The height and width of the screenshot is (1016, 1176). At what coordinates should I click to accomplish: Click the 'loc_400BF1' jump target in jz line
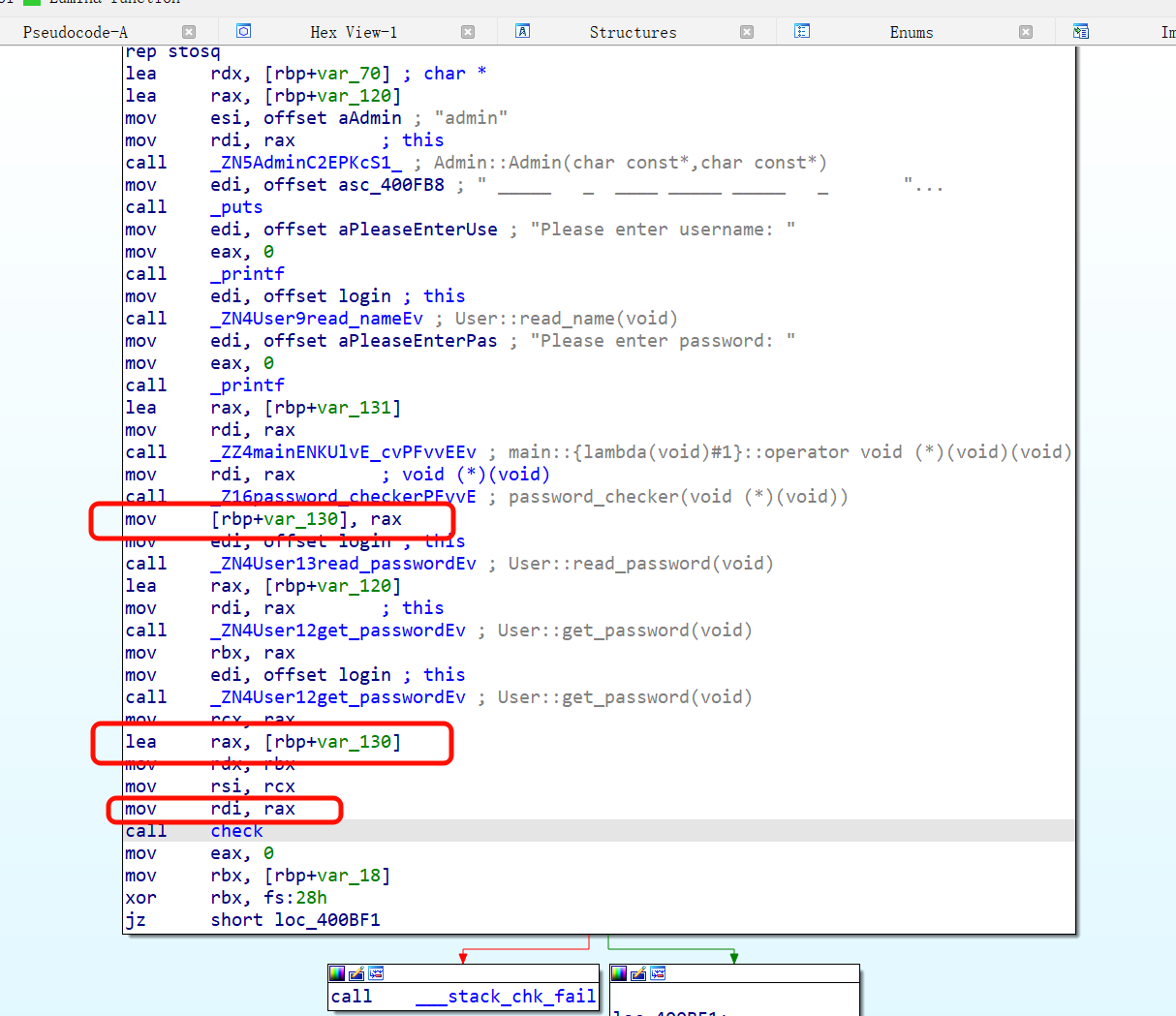click(x=327, y=919)
